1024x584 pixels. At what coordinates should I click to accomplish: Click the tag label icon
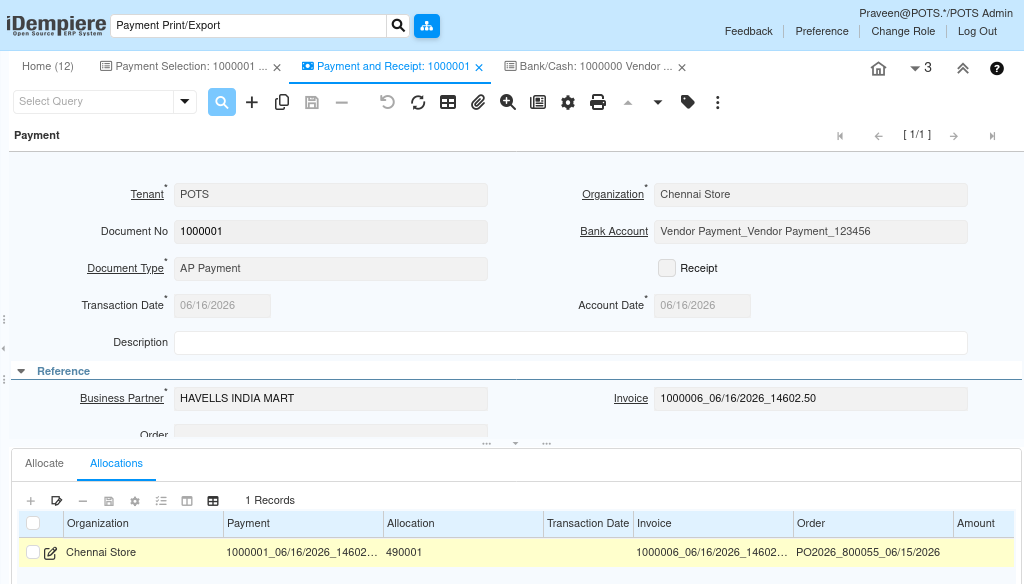tap(688, 102)
